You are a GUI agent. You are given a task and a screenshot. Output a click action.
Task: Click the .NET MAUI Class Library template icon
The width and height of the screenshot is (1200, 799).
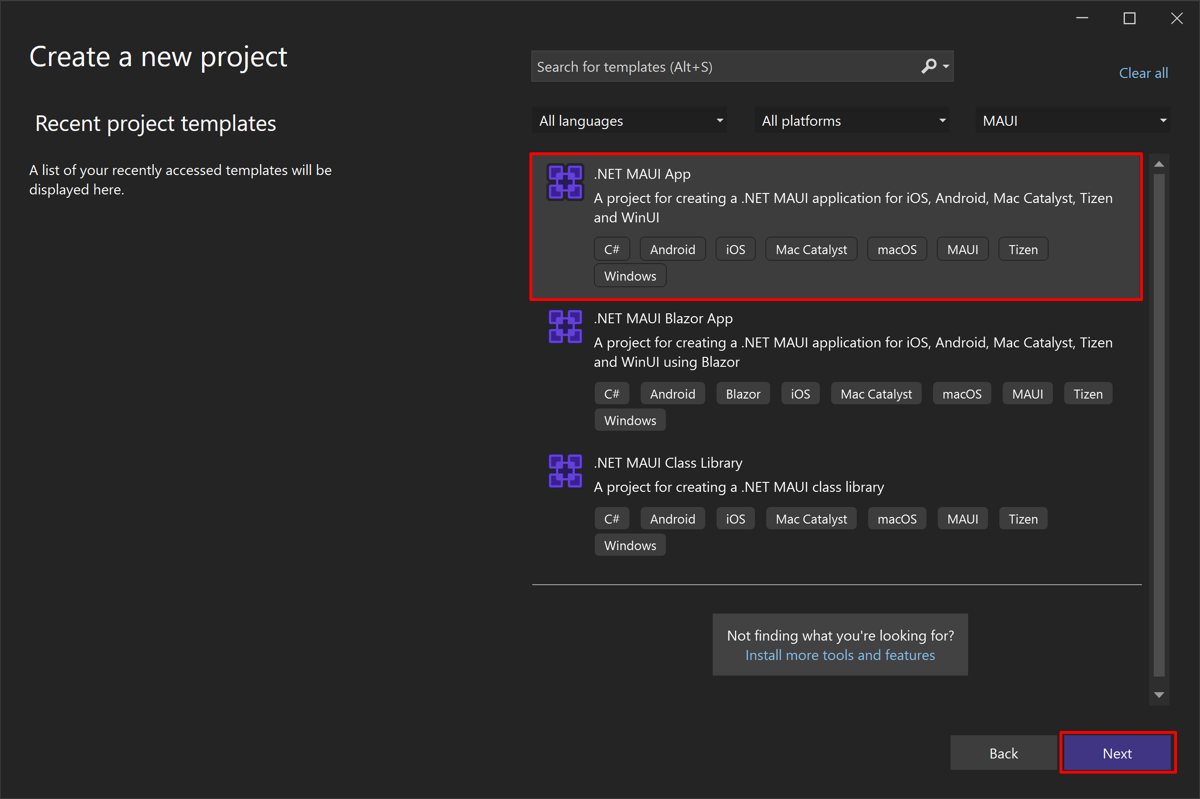tap(565, 471)
